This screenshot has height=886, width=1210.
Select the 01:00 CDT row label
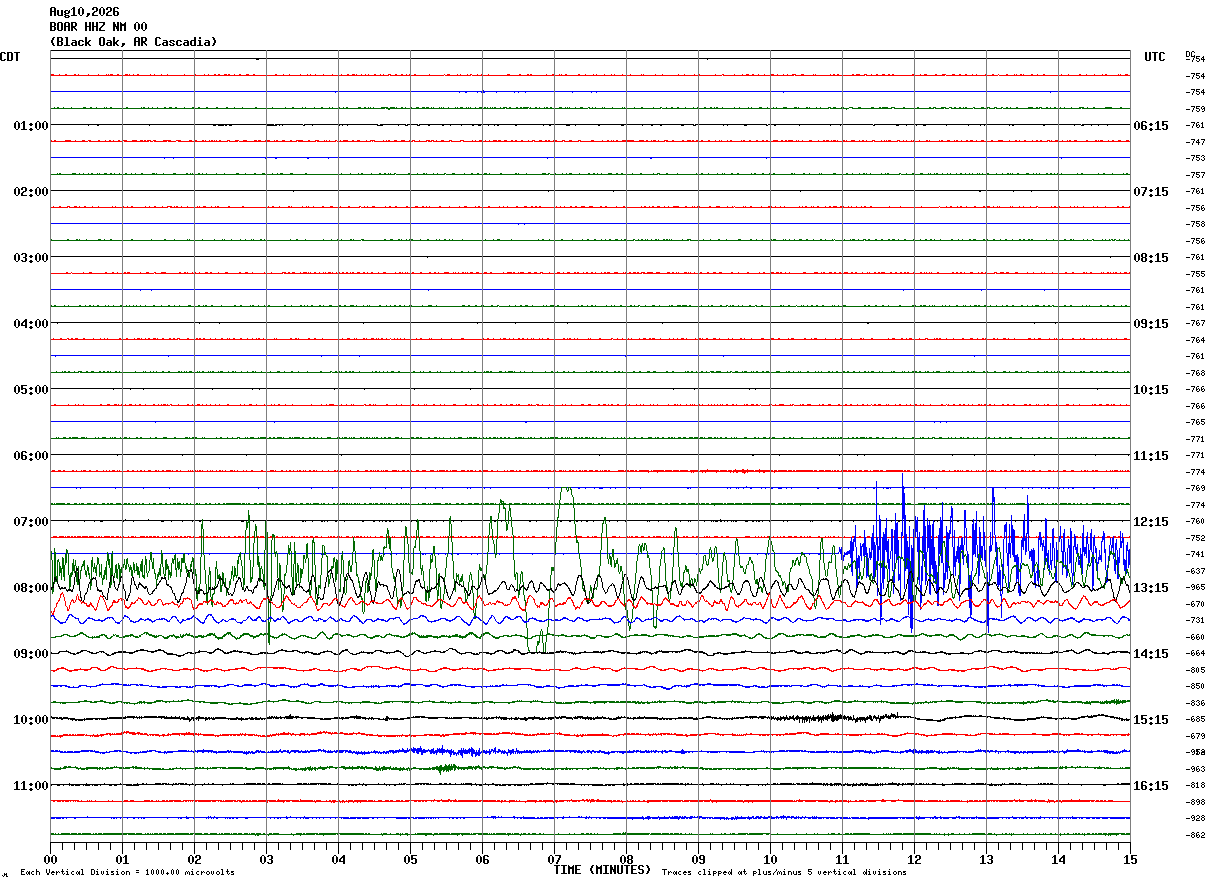tap(31, 126)
